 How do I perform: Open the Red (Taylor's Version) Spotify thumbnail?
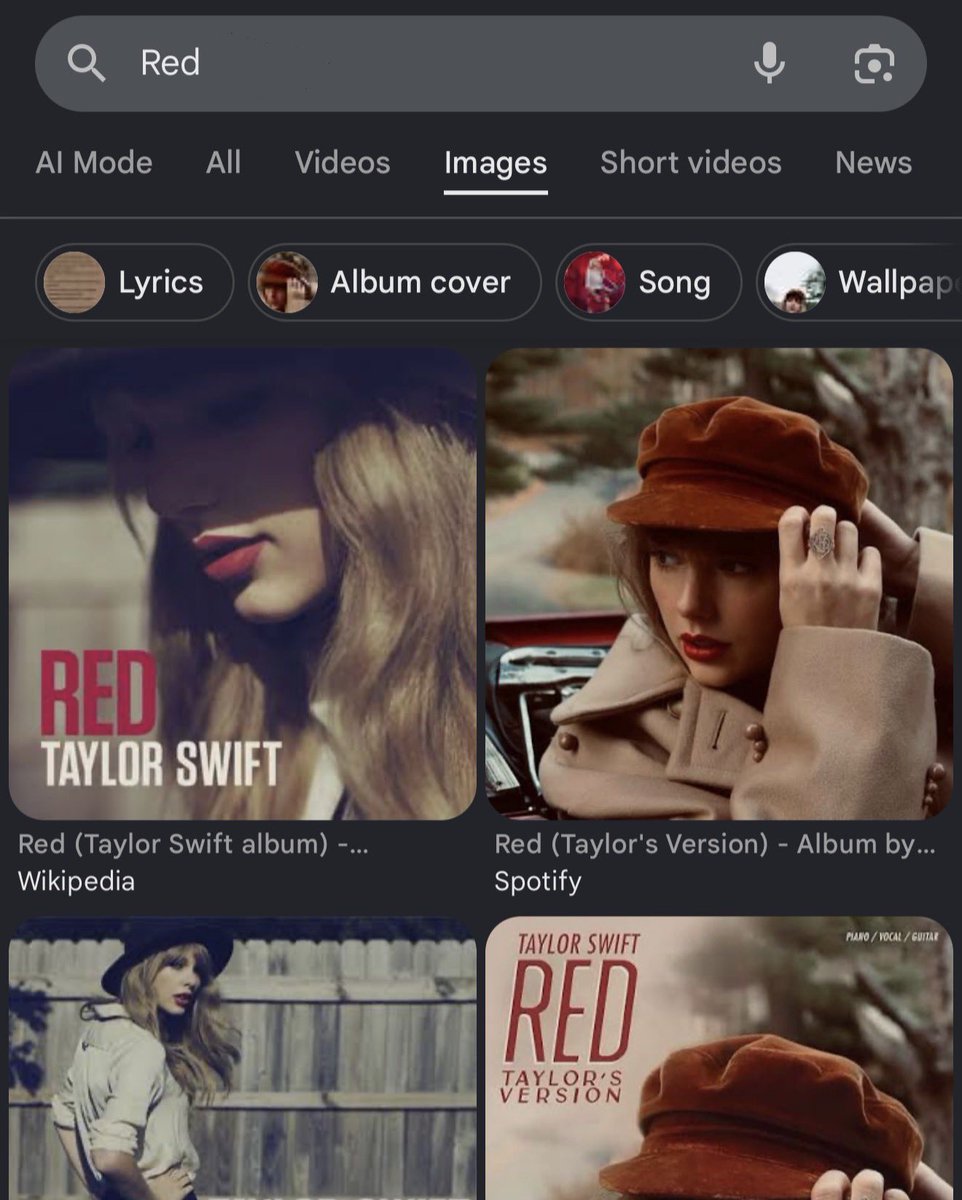pos(719,584)
